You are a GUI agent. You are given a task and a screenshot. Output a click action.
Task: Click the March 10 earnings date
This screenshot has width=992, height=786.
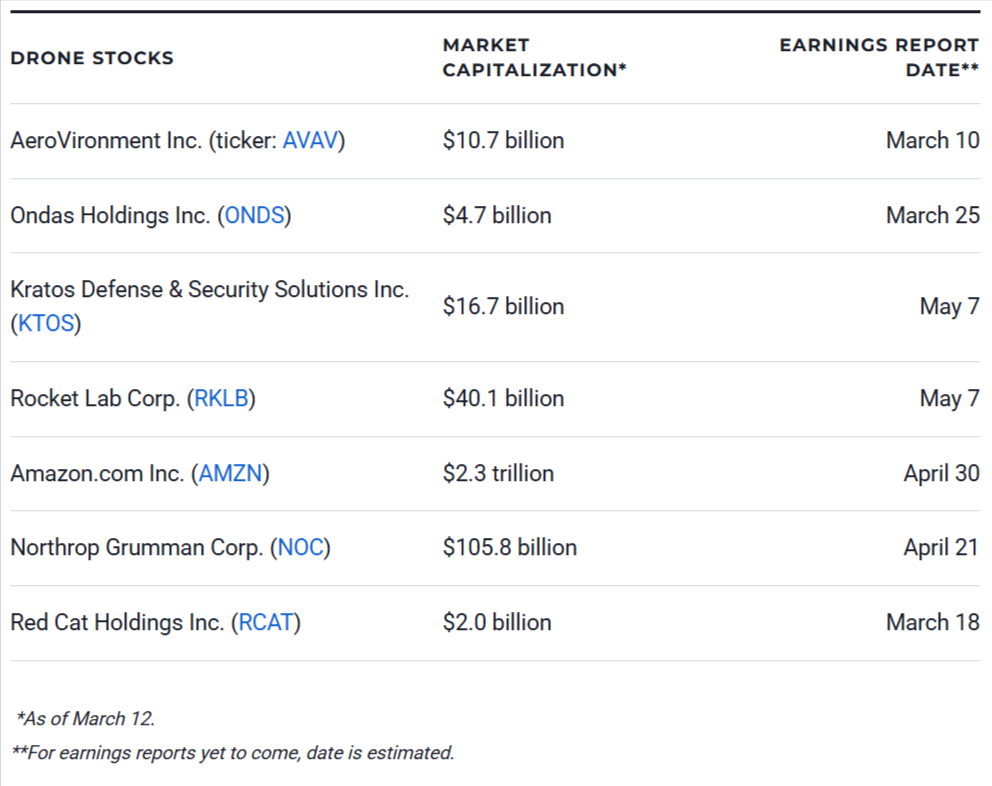[933, 141]
